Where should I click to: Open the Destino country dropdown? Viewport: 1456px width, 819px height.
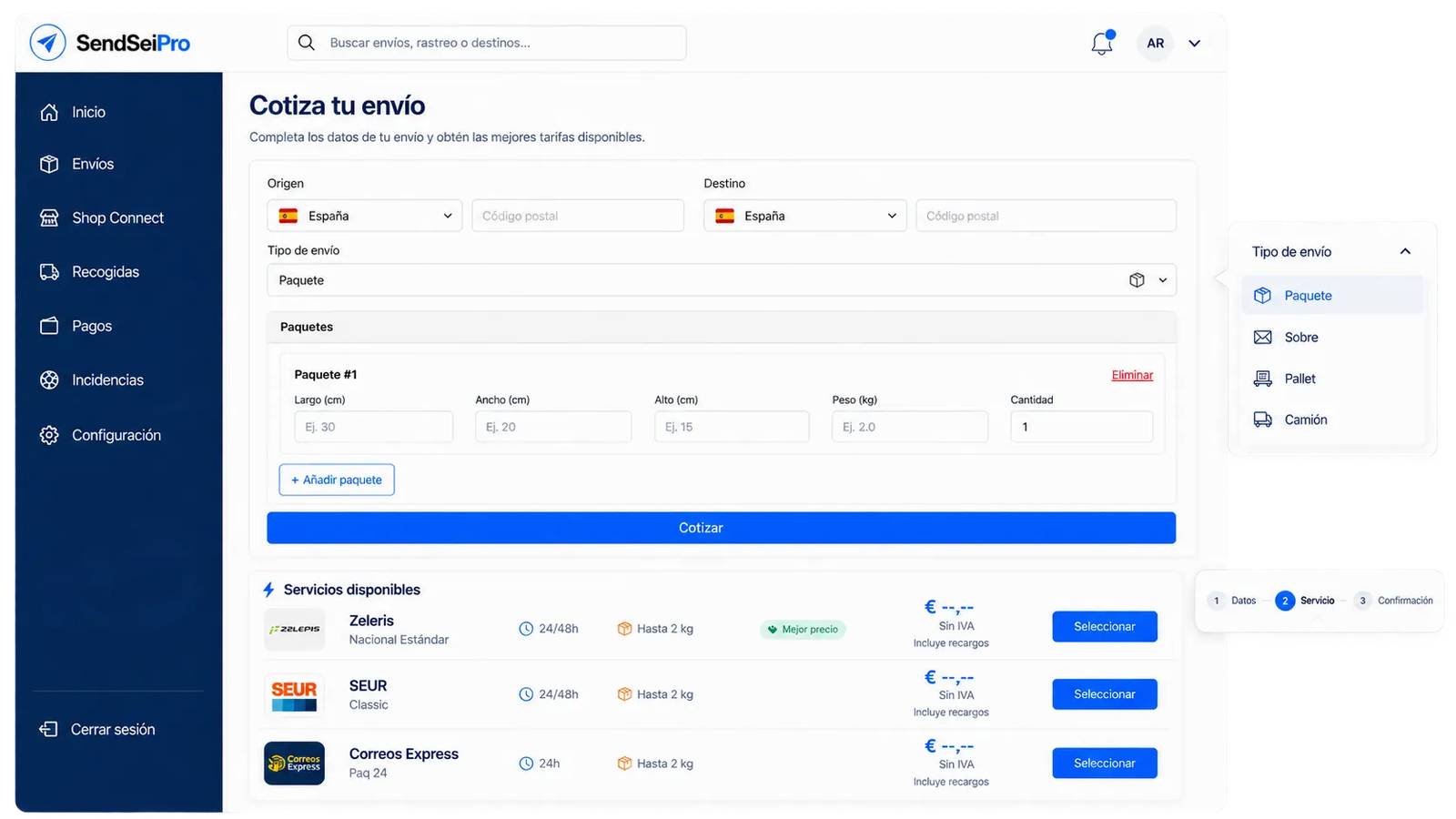(804, 216)
